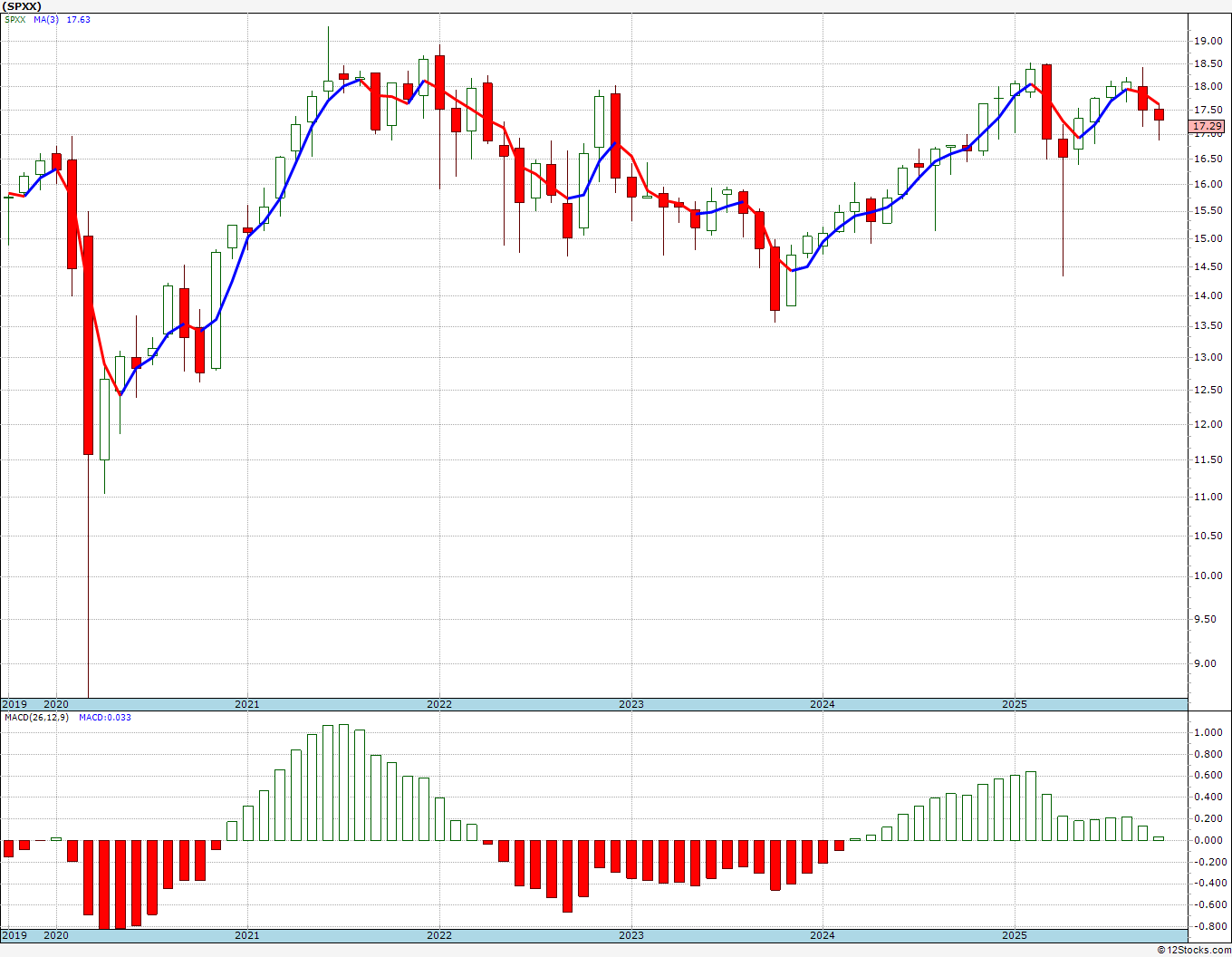
Task: Click the MACD:0.033 value label
Action: [x=104, y=717]
